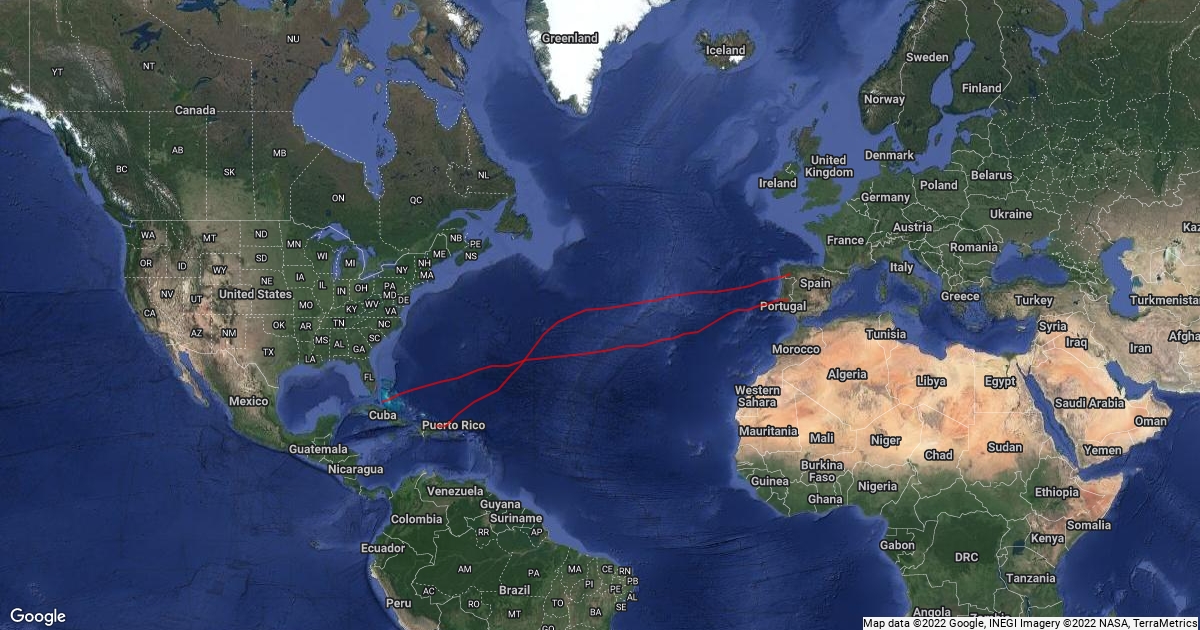
Task: Click the Cuba label
Action: coord(382,414)
